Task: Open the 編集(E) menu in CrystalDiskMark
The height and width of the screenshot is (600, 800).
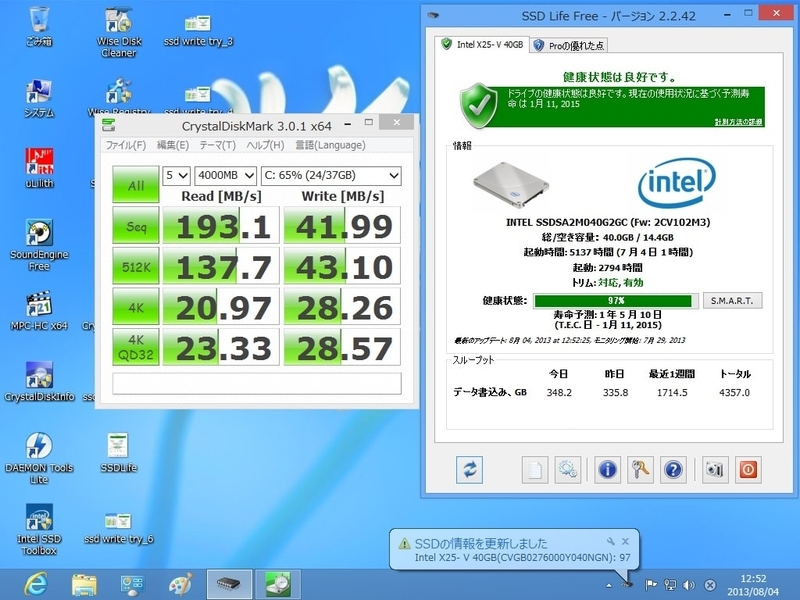Action: pos(172,145)
